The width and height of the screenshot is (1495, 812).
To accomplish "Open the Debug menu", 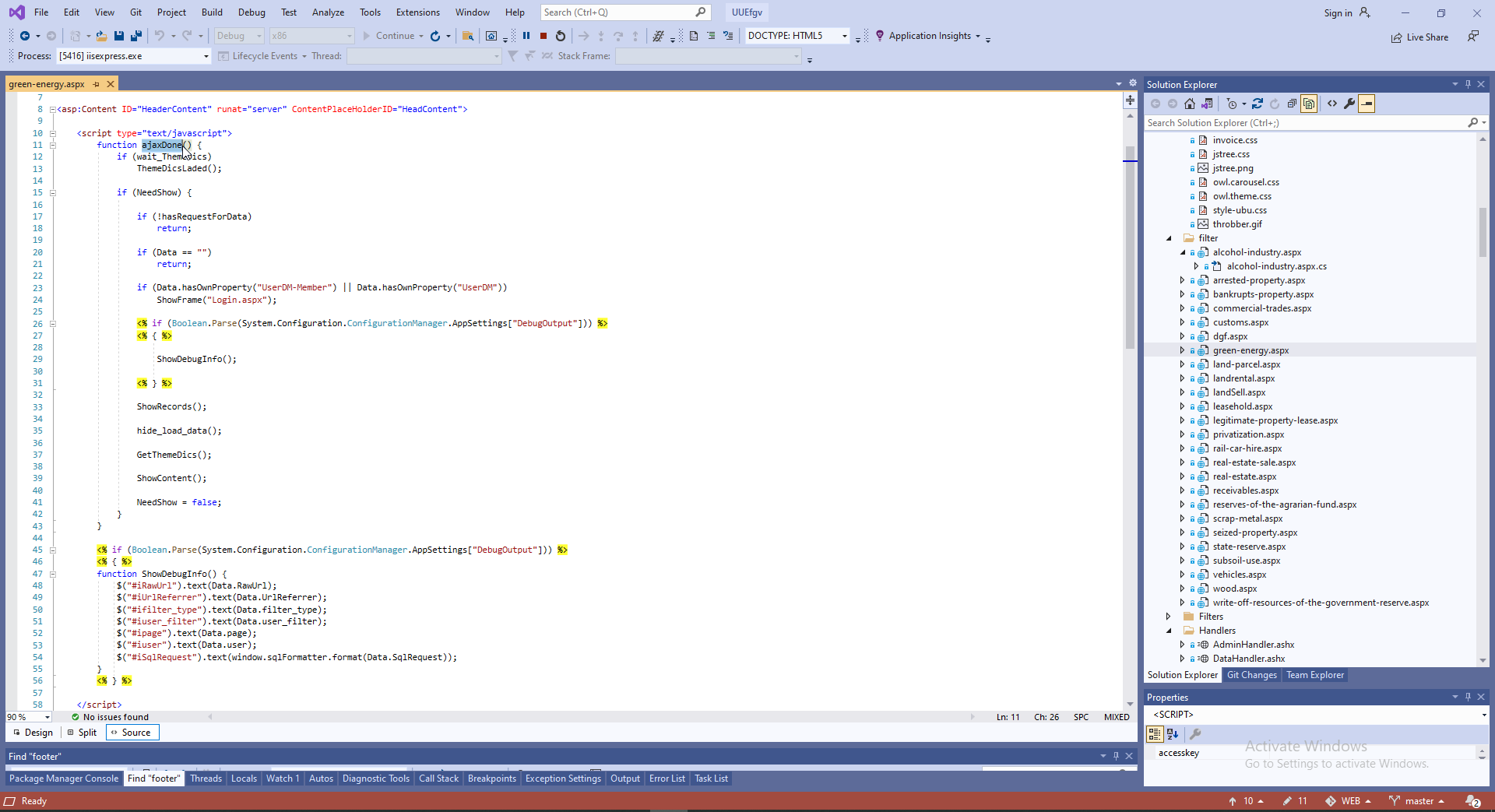I will 252,12.
